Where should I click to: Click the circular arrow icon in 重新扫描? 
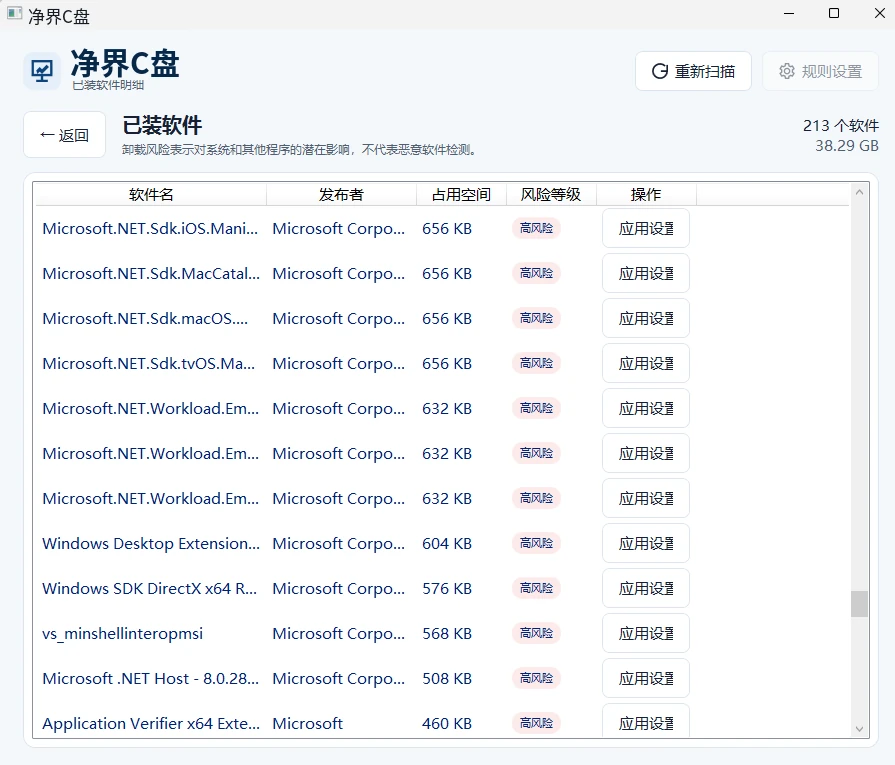point(660,71)
